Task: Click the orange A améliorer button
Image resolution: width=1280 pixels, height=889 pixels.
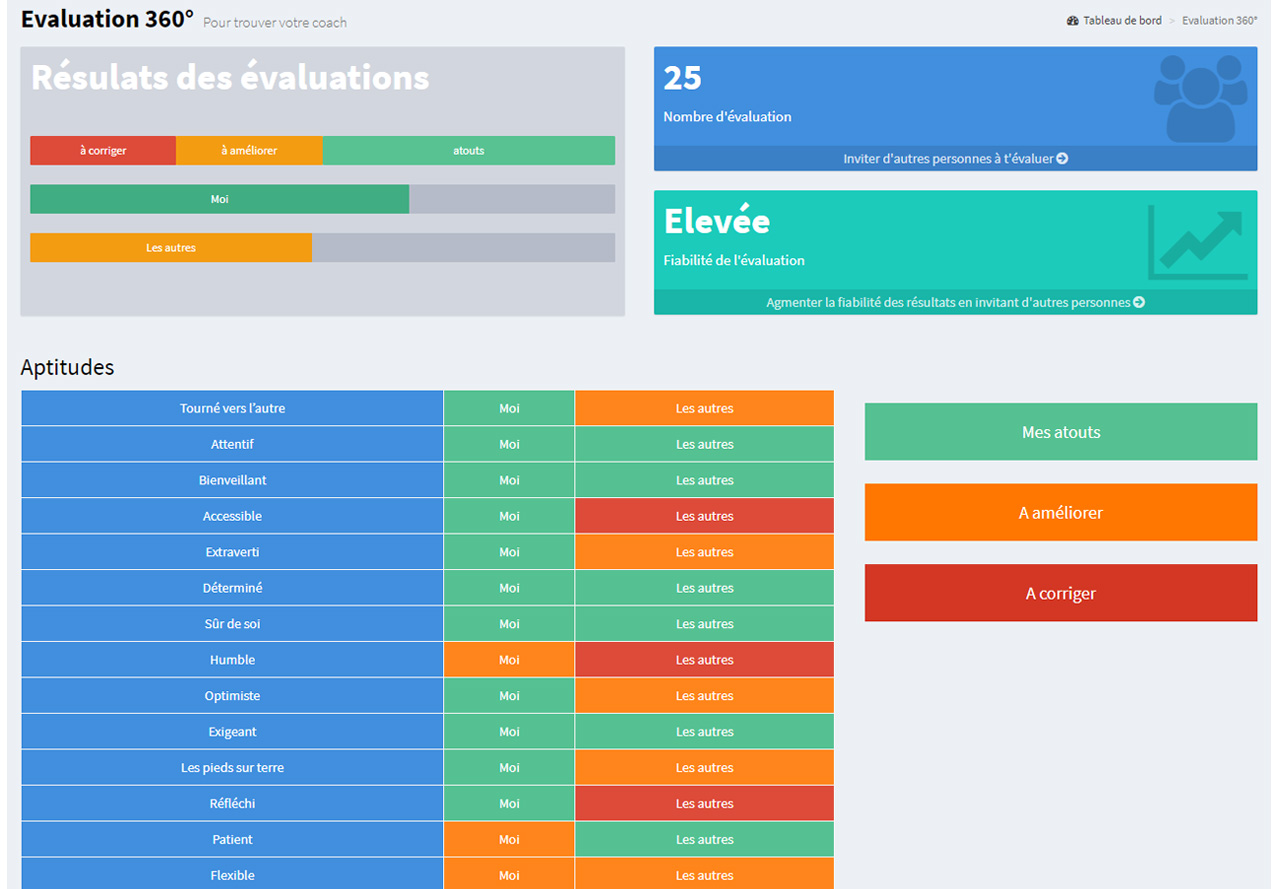Action: click(1061, 513)
